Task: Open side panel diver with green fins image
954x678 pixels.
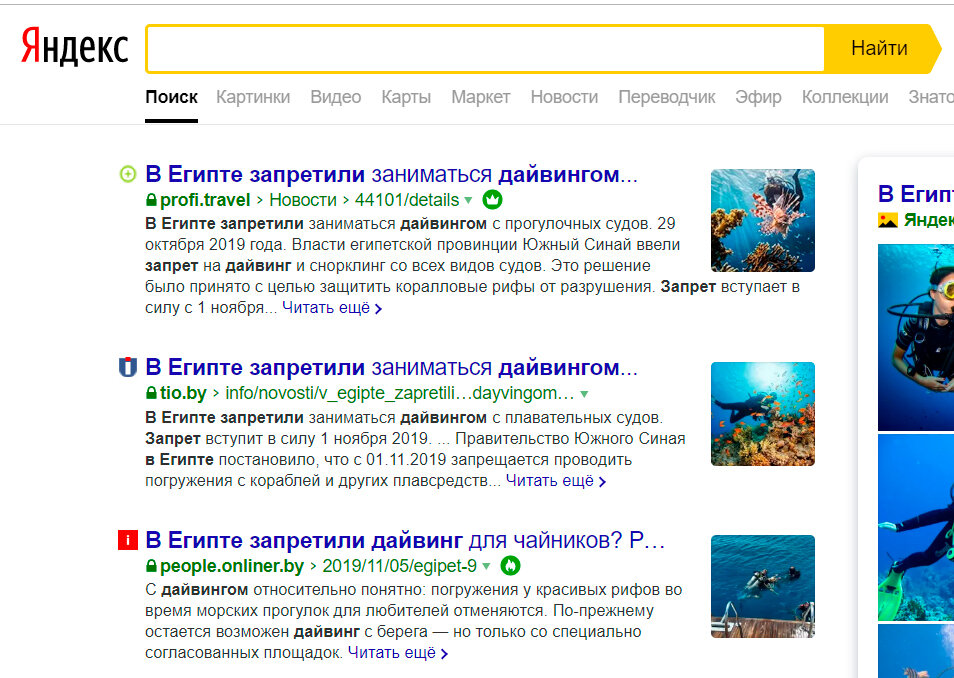Action: (x=916, y=527)
